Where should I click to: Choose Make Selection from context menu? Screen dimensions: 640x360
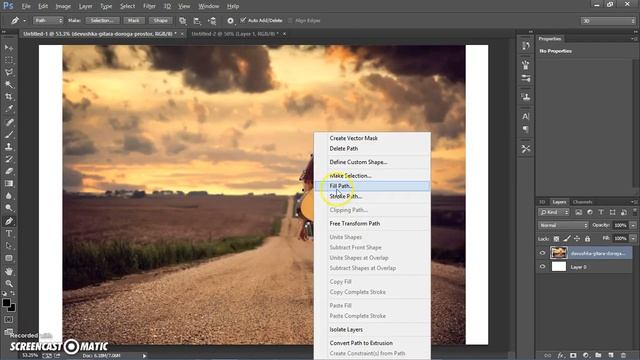[372, 176]
